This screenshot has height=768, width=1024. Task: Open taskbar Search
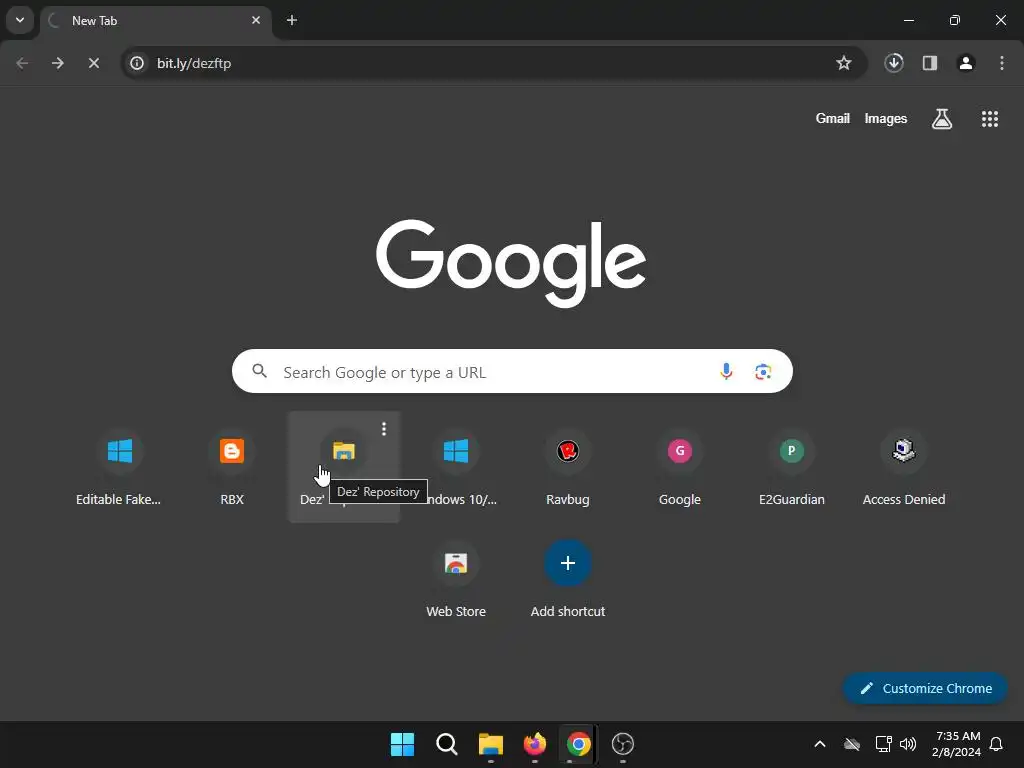point(447,744)
